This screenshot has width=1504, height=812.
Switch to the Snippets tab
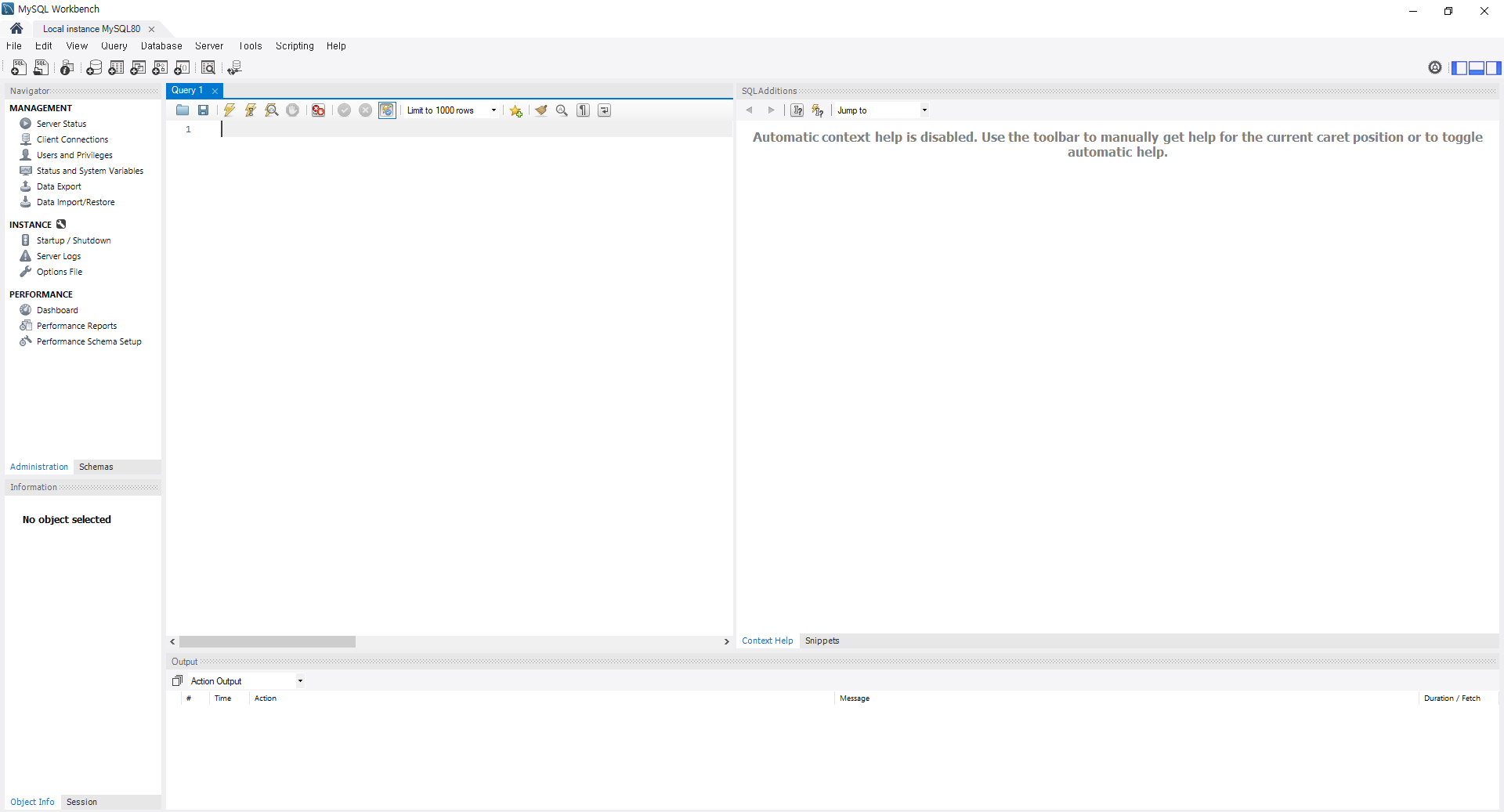[x=822, y=641]
